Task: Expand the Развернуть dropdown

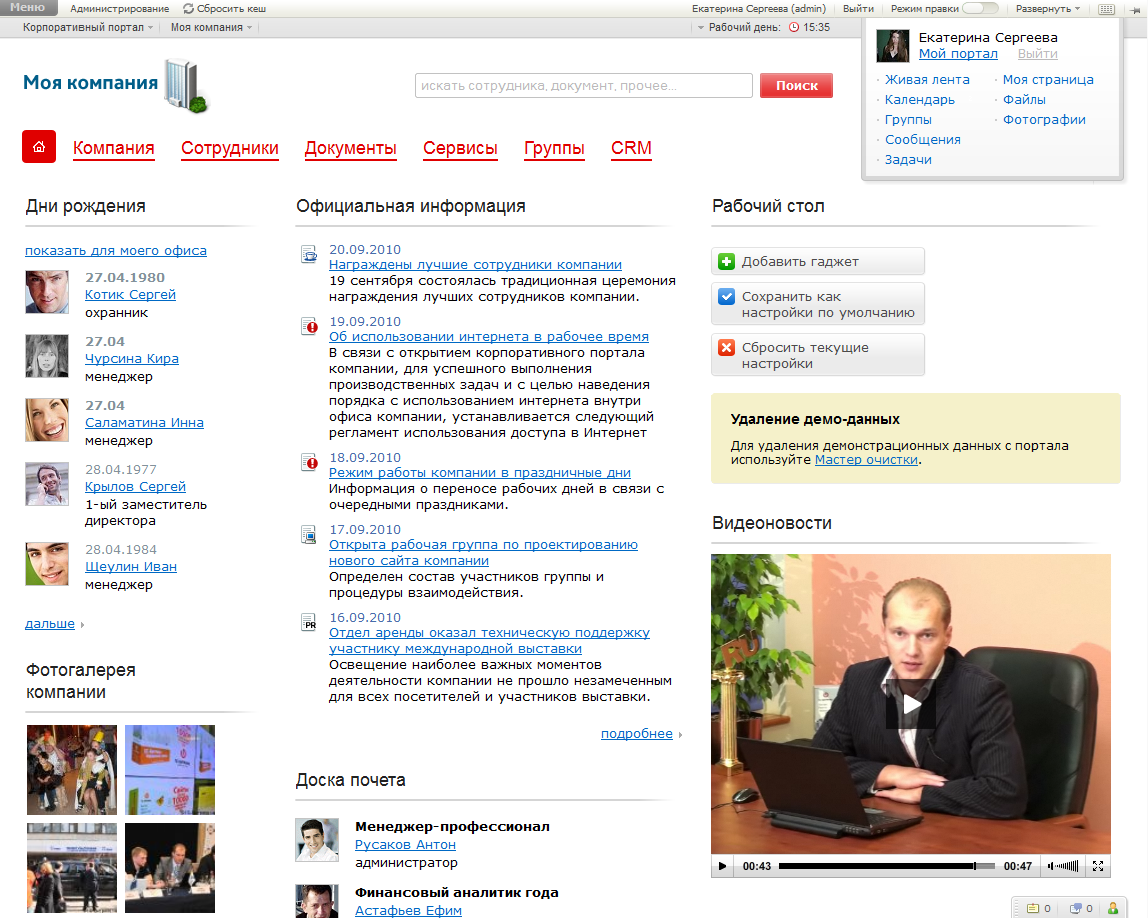Action: coord(1047,8)
